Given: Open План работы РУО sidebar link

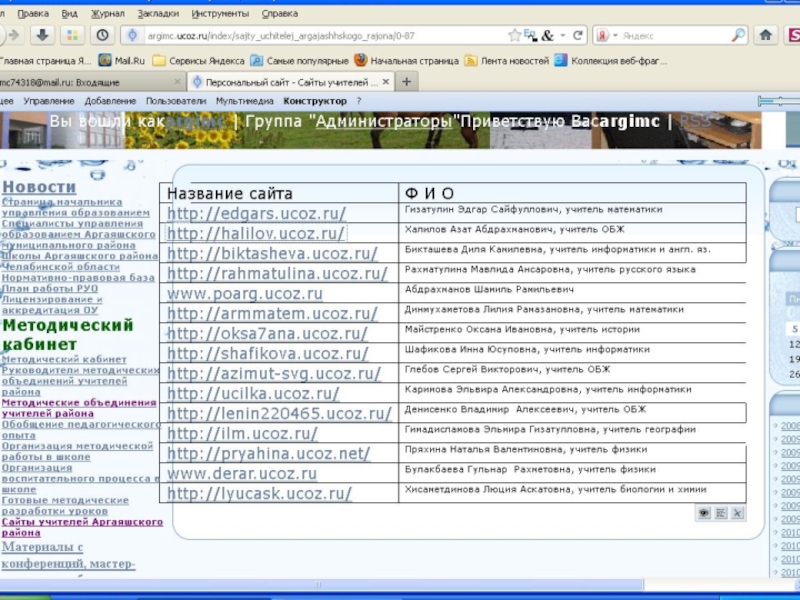Looking at the screenshot, I should point(50,288).
